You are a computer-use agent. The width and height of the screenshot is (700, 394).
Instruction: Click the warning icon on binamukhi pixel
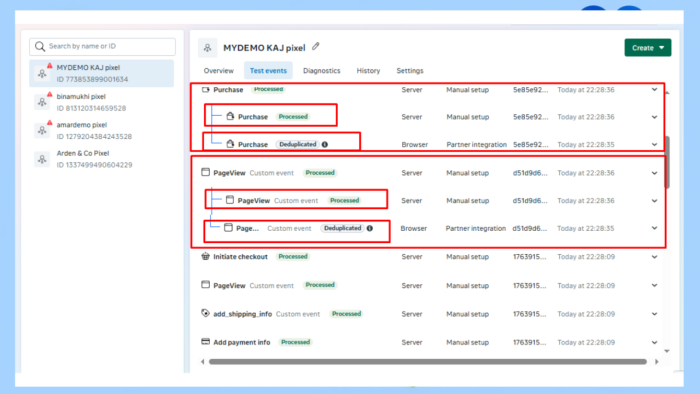click(50, 95)
